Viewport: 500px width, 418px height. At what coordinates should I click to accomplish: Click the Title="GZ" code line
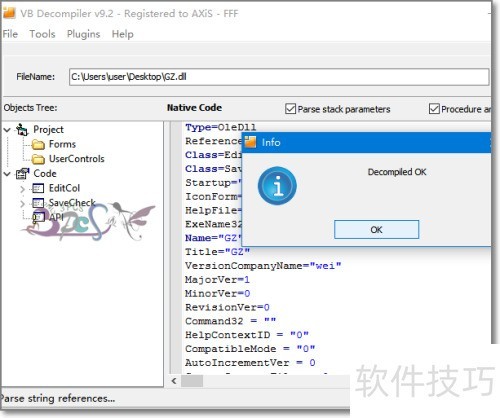pos(217,252)
